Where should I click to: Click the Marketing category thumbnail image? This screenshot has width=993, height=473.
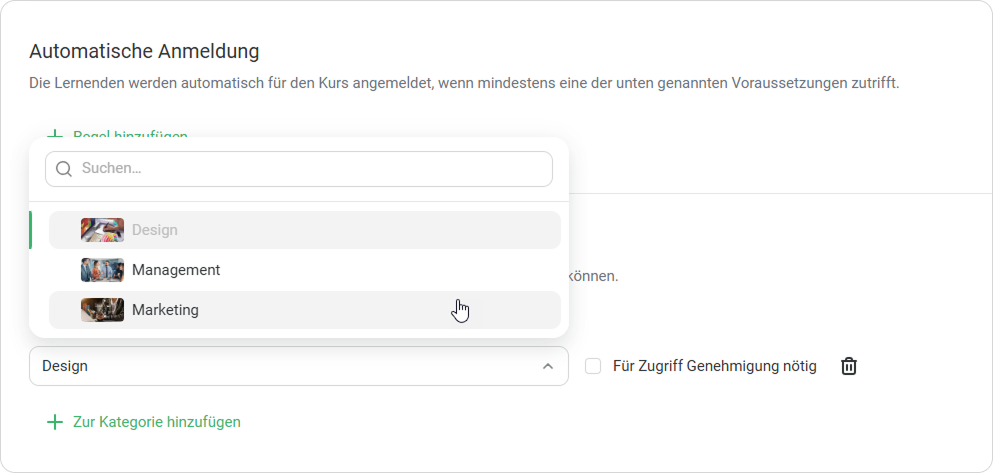click(x=102, y=310)
